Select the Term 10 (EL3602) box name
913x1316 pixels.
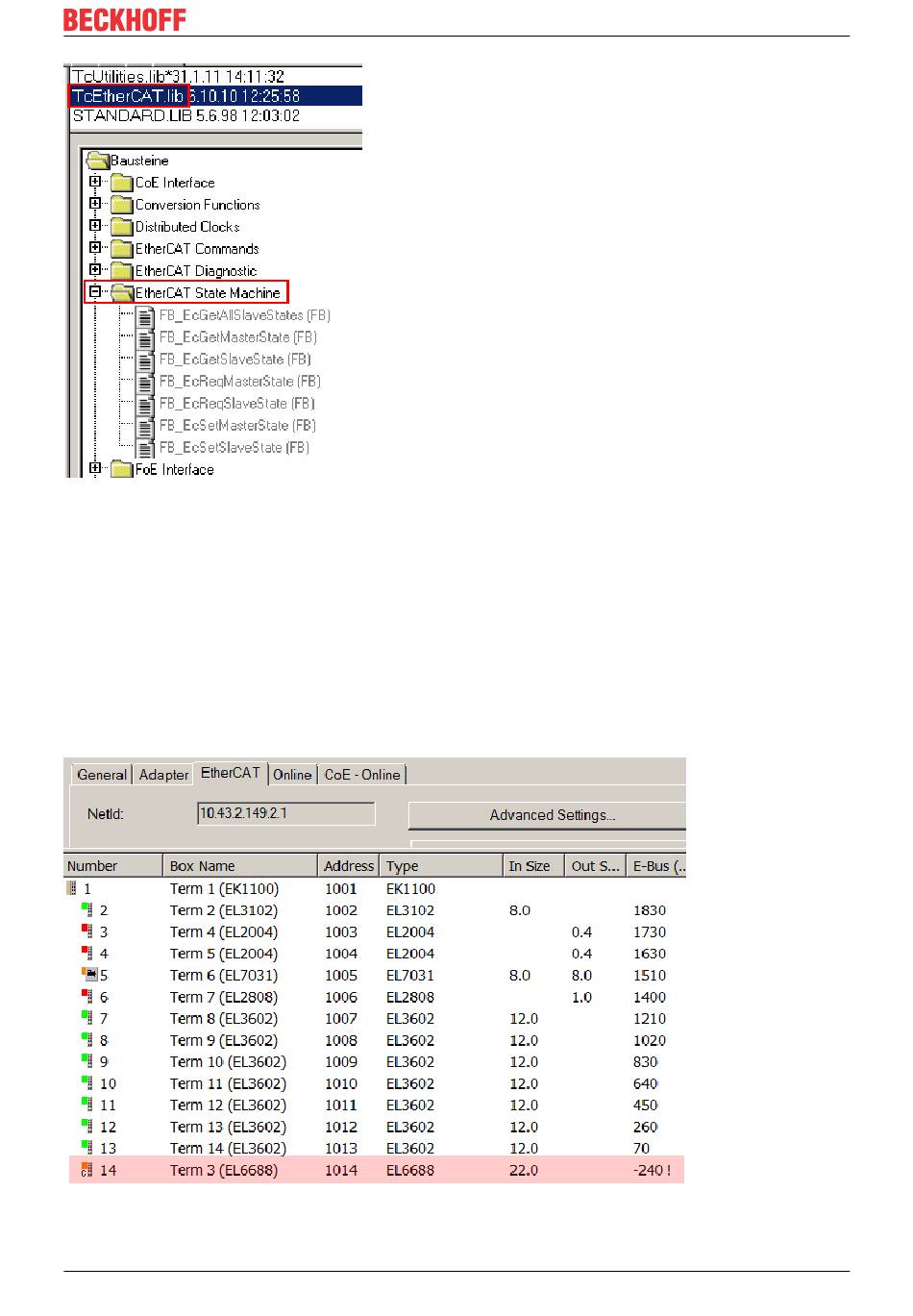click(228, 1061)
